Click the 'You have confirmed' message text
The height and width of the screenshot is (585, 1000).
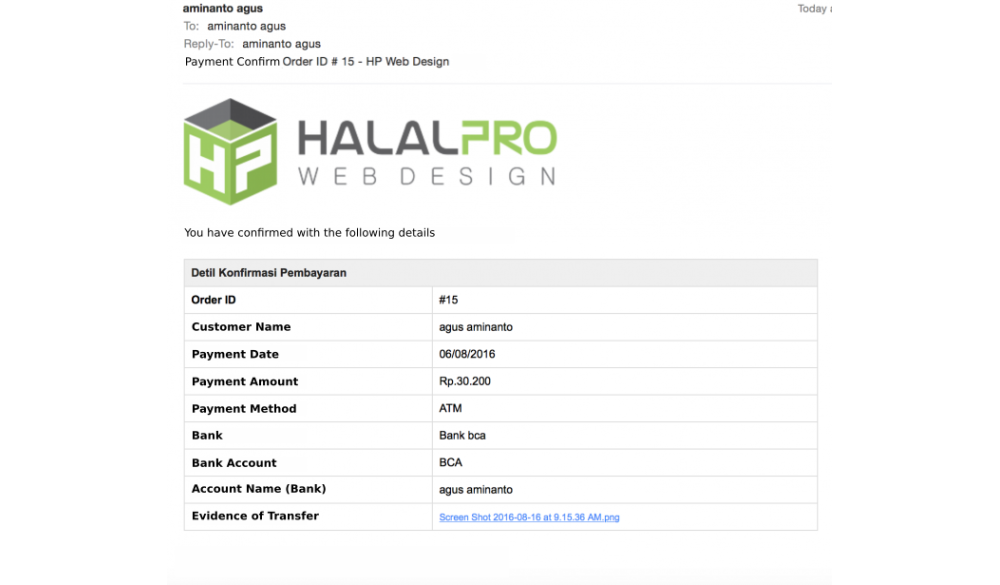[x=309, y=233]
